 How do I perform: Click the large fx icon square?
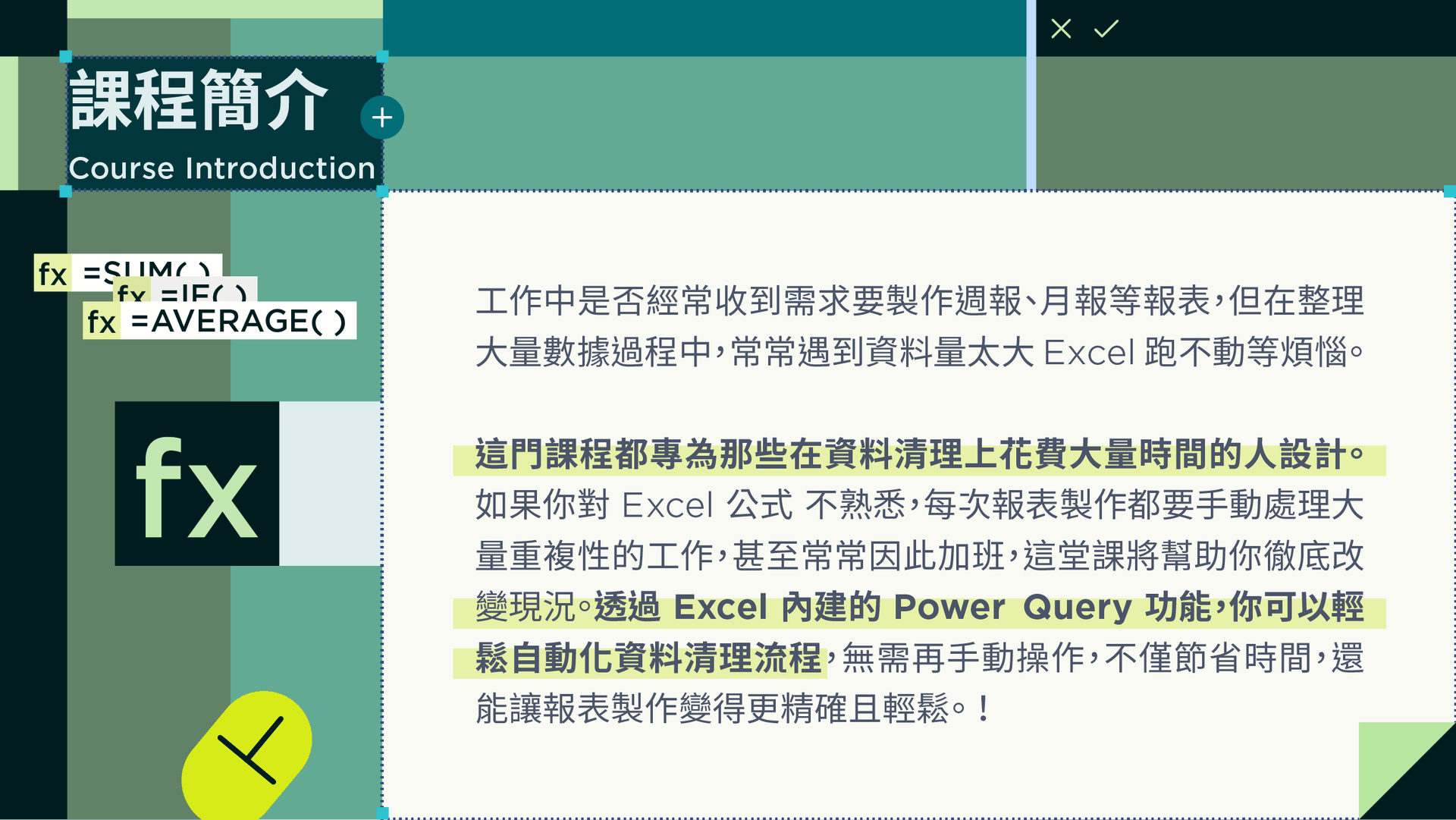coord(197,483)
